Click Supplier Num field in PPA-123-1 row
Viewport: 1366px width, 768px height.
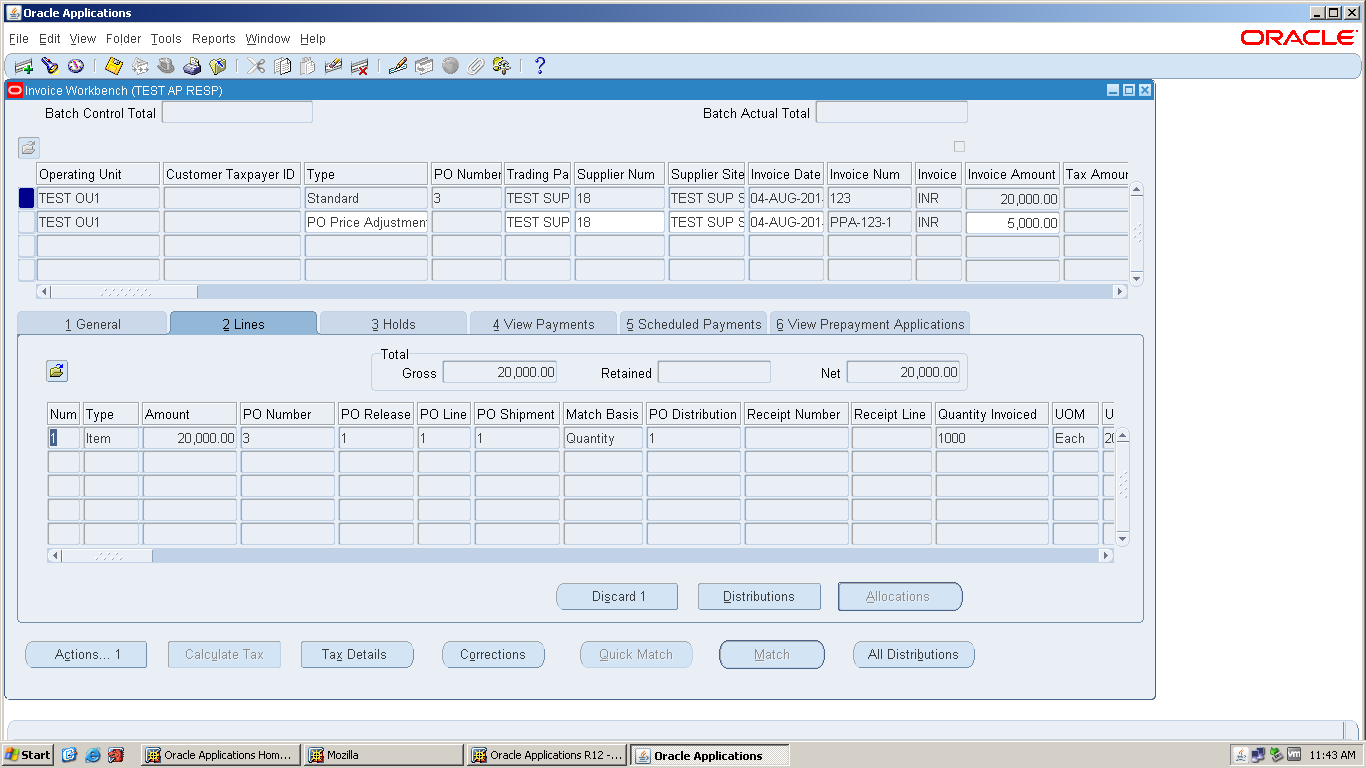[619, 222]
